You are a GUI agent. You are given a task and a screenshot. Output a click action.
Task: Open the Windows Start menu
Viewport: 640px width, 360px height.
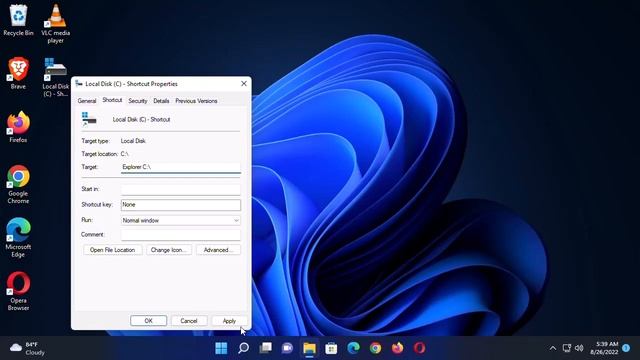(221, 348)
